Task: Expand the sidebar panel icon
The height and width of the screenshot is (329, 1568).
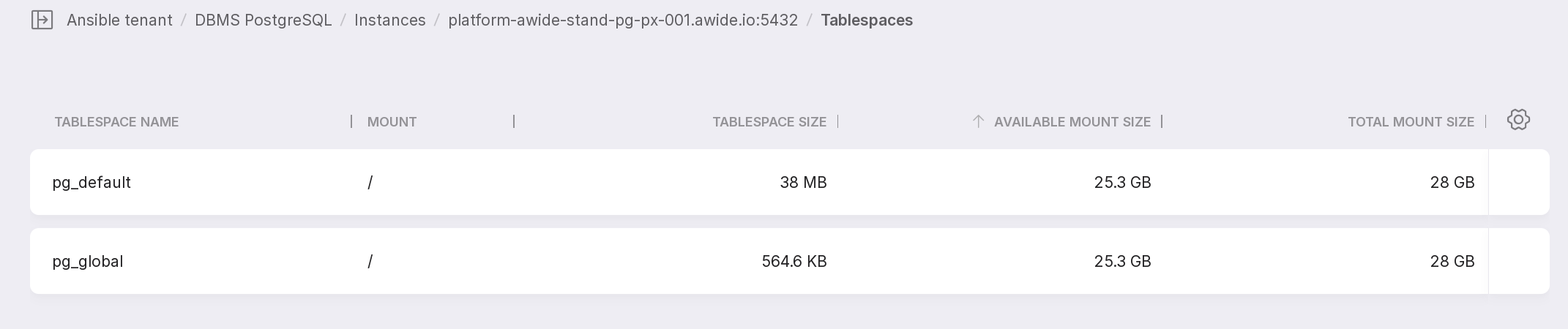Action: [42, 20]
